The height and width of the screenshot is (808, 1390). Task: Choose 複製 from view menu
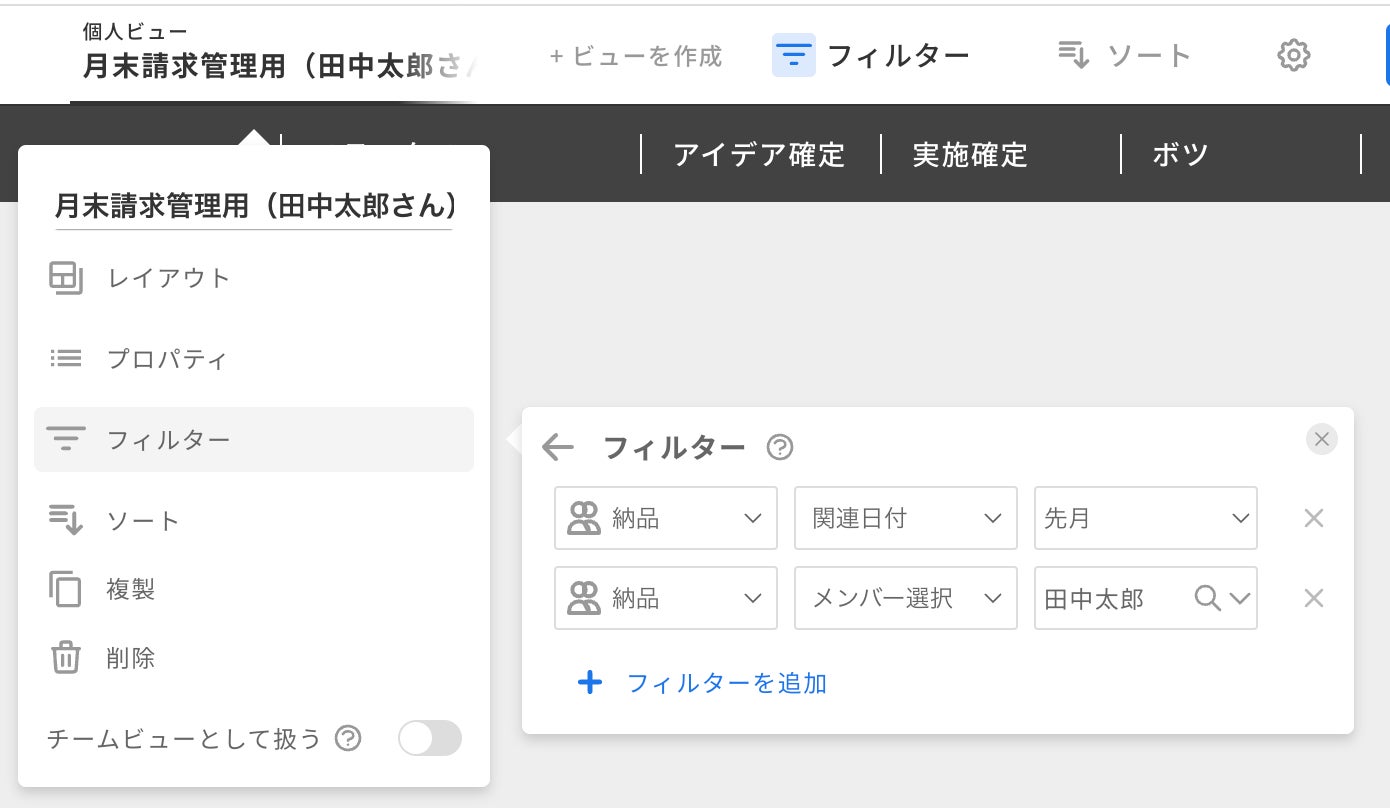(130, 589)
